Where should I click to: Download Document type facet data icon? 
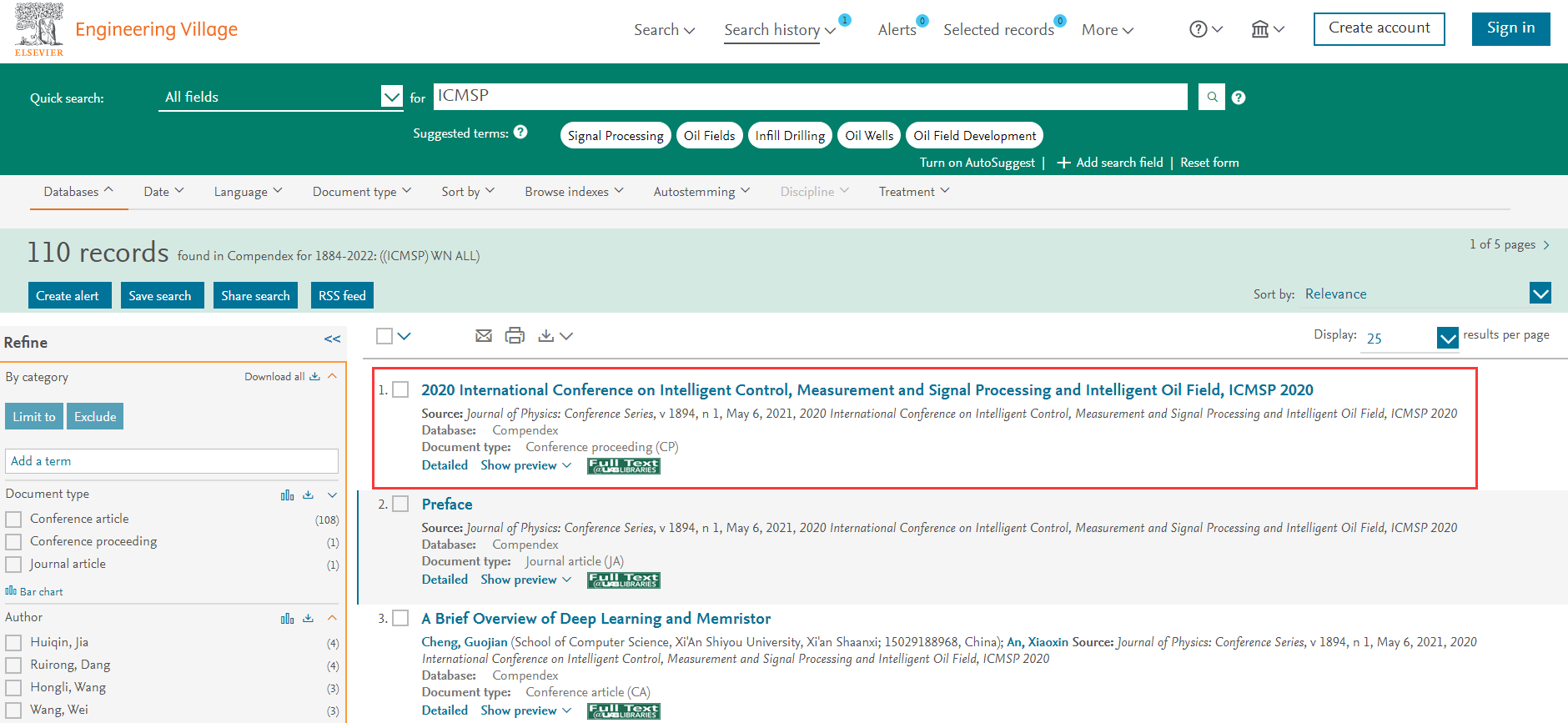[309, 495]
